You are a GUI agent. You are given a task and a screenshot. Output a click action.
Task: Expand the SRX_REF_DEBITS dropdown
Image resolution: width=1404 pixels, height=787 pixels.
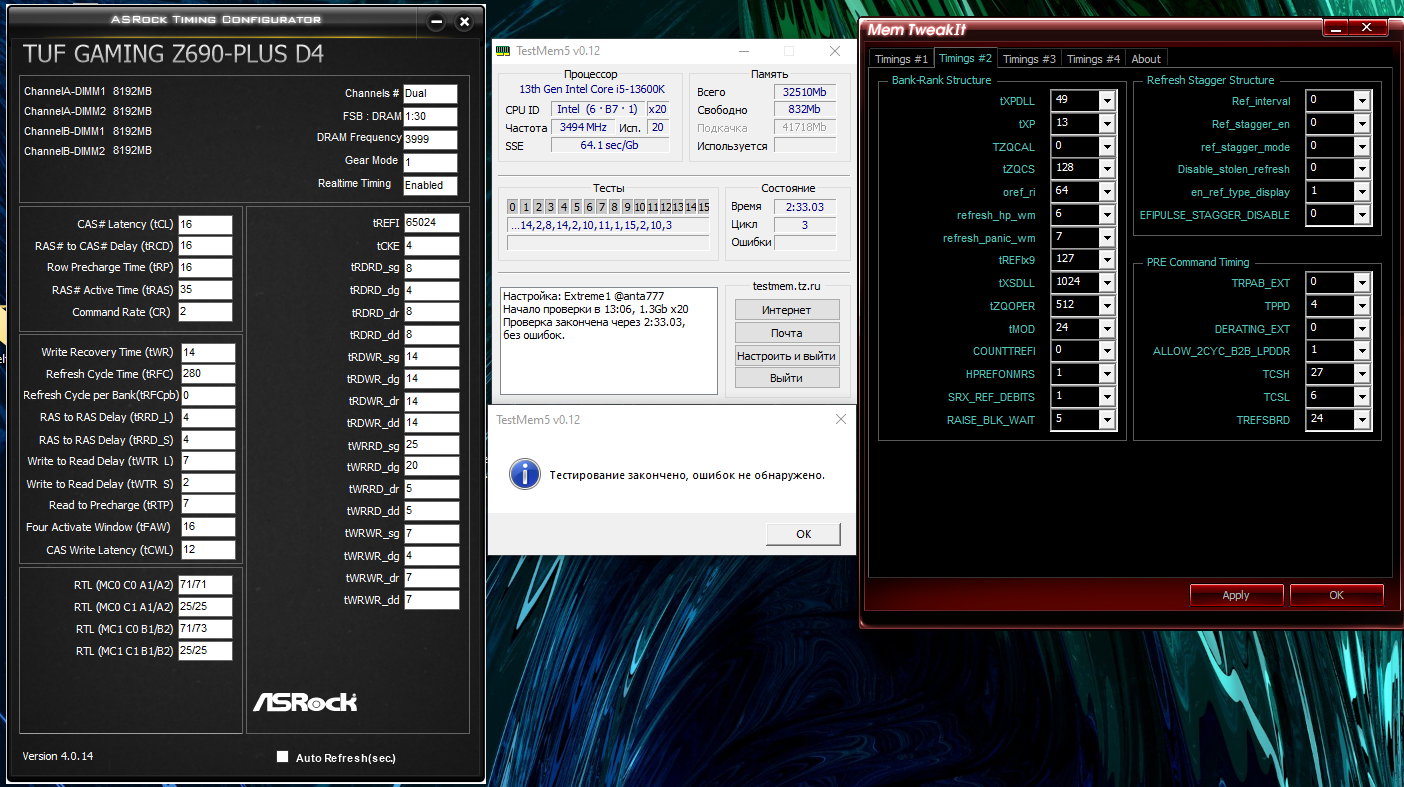pyautogui.click(x=1107, y=397)
